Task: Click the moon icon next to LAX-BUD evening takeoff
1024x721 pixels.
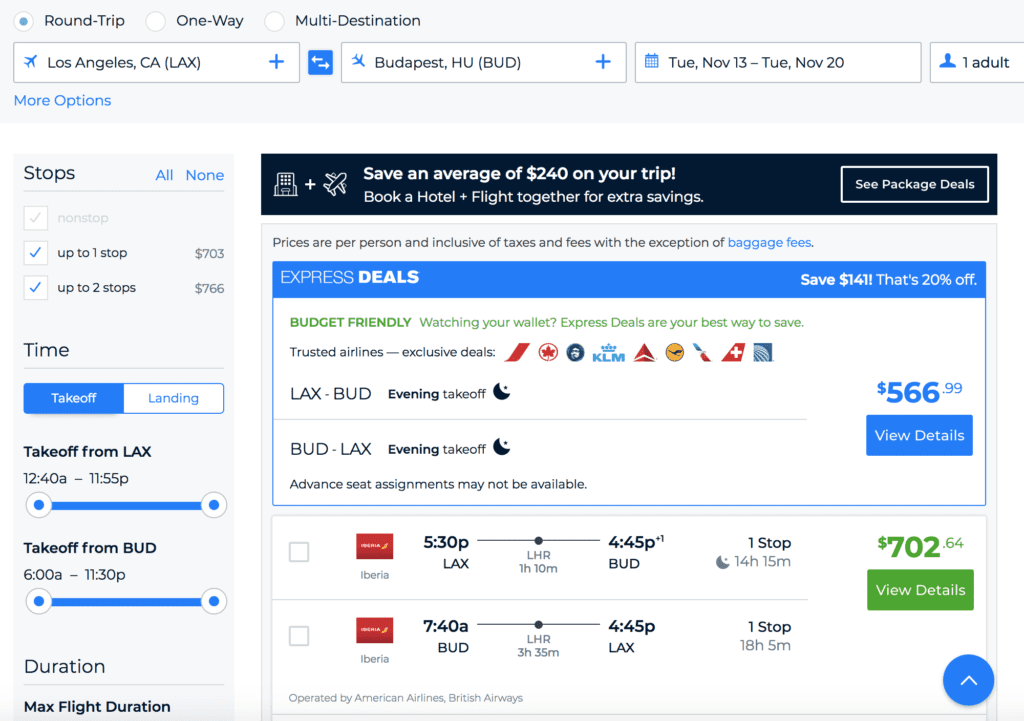Action: (x=501, y=393)
